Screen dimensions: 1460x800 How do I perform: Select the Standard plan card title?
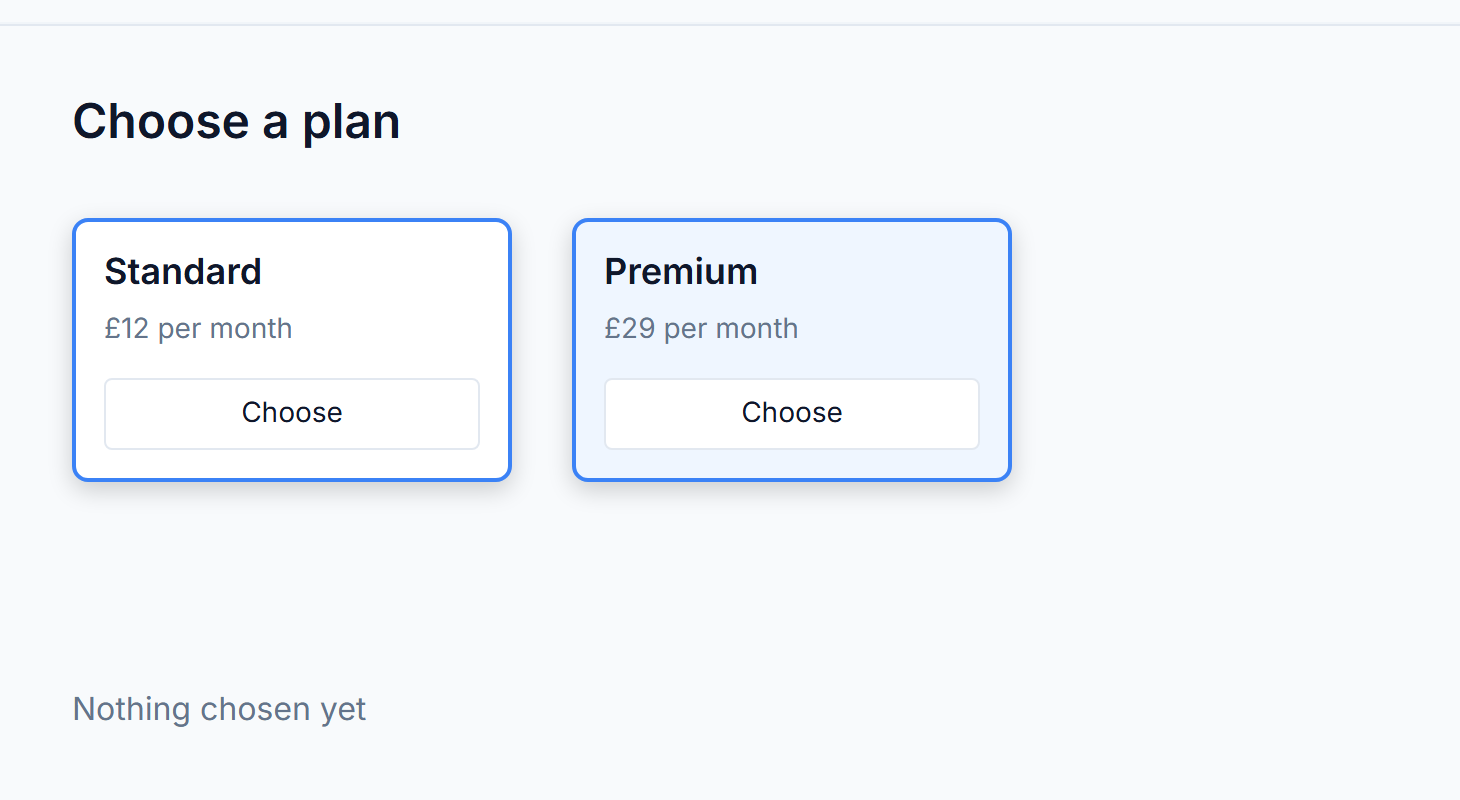[x=183, y=271]
